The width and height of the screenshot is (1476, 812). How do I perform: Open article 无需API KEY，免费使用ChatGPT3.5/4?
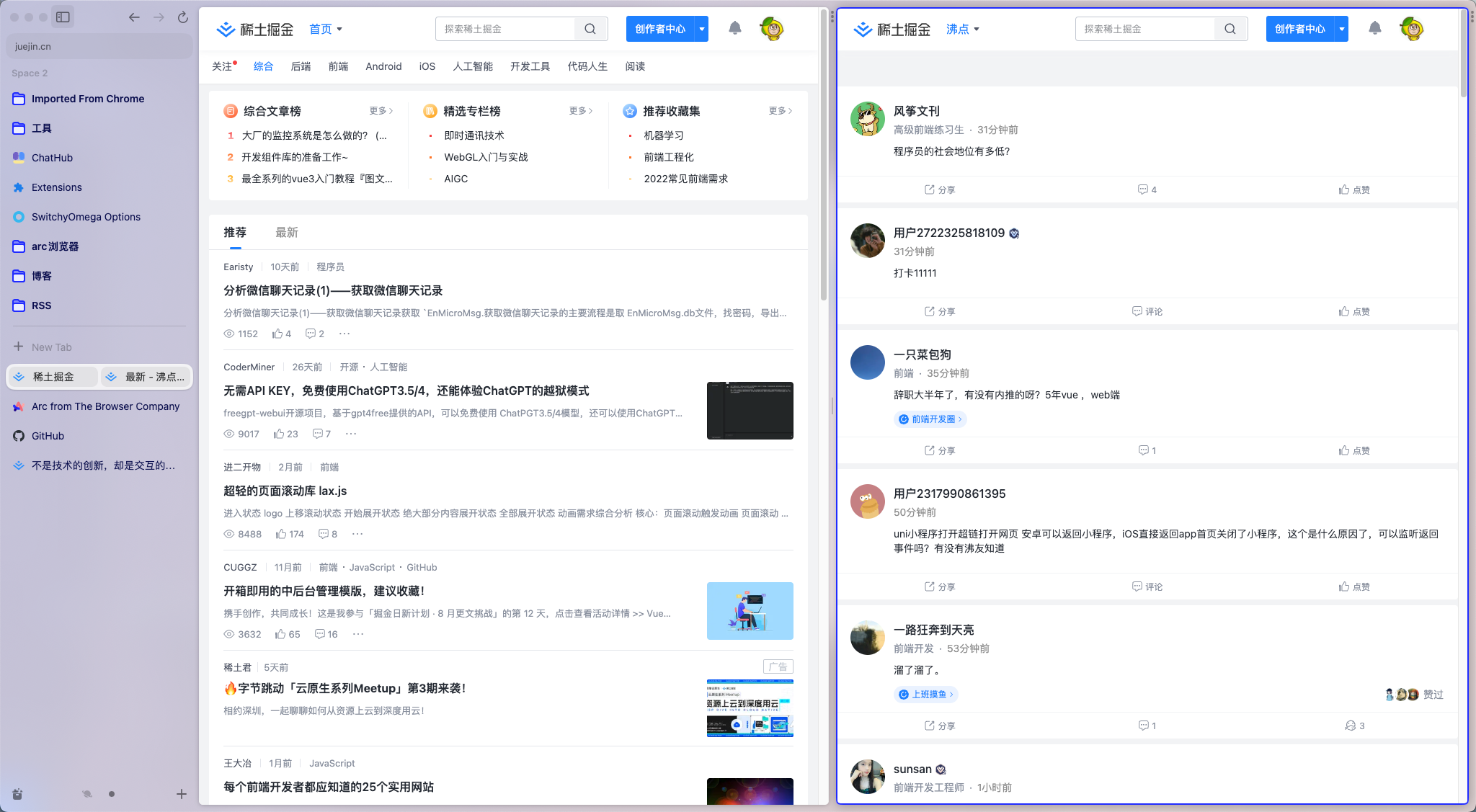click(406, 391)
